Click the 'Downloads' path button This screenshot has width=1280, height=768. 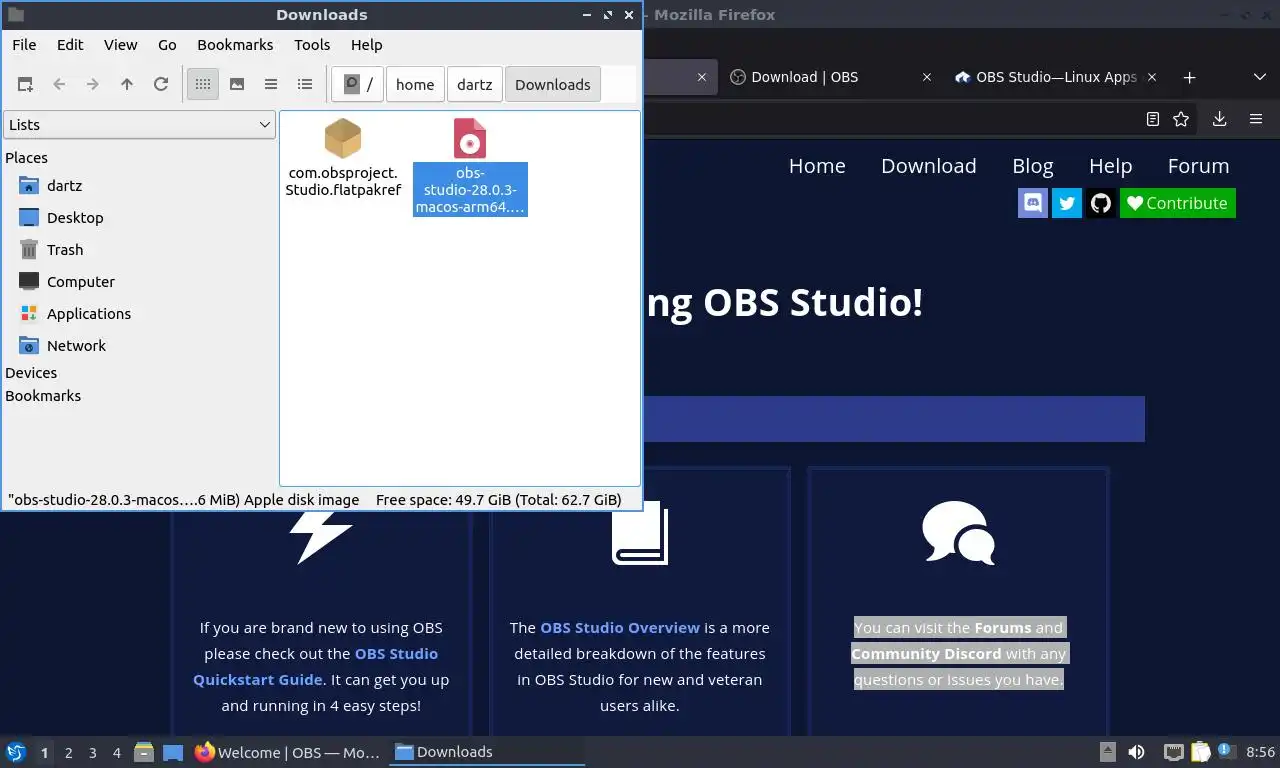tap(553, 85)
